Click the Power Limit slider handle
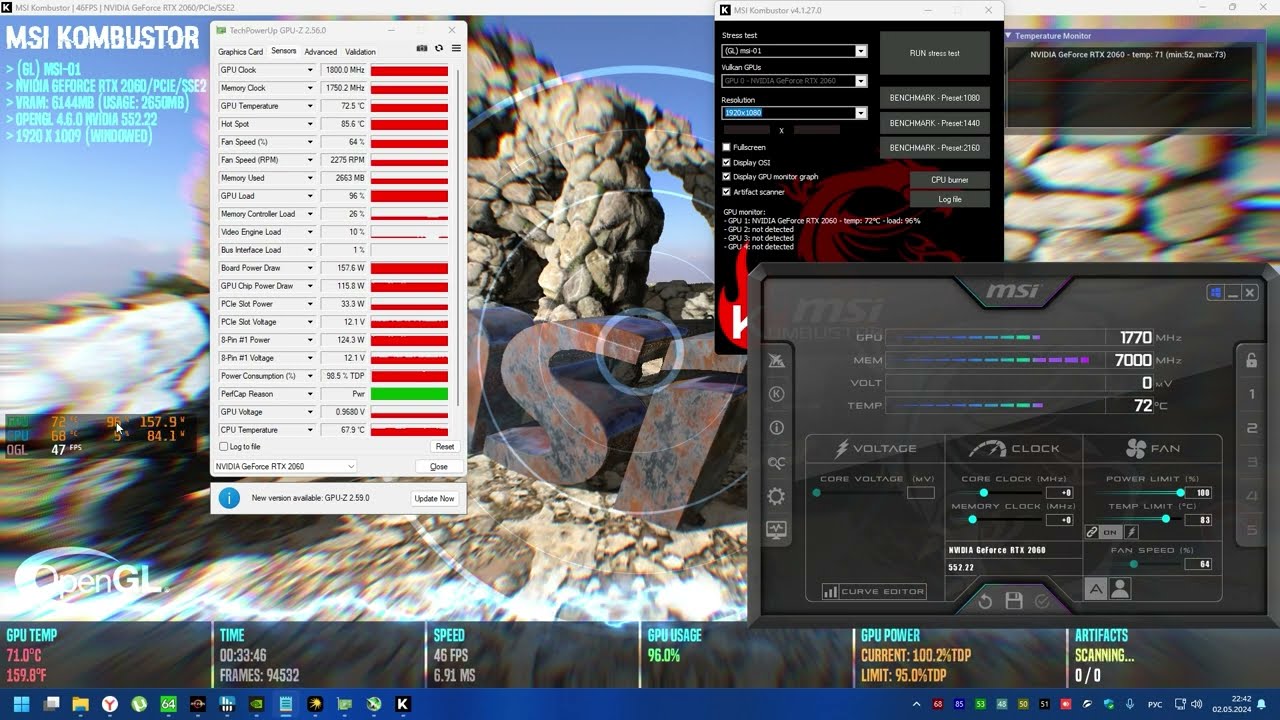Image resolution: width=1280 pixels, height=720 pixels. (x=1181, y=493)
